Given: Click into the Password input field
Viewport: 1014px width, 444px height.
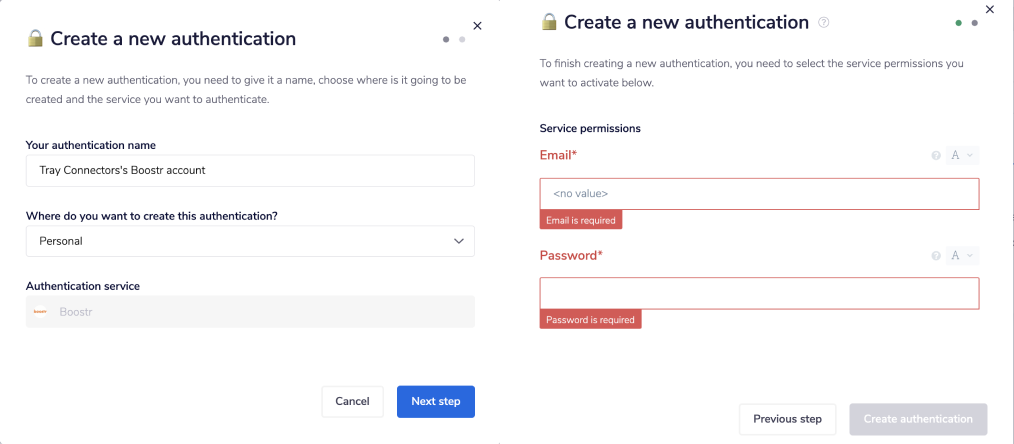Looking at the screenshot, I should (759, 293).
